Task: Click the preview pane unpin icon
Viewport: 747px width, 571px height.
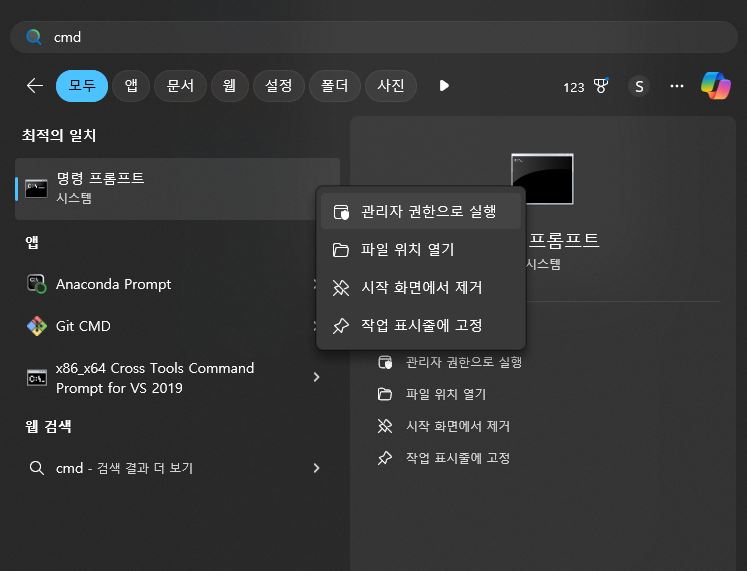Action: [x=385, y=426]
